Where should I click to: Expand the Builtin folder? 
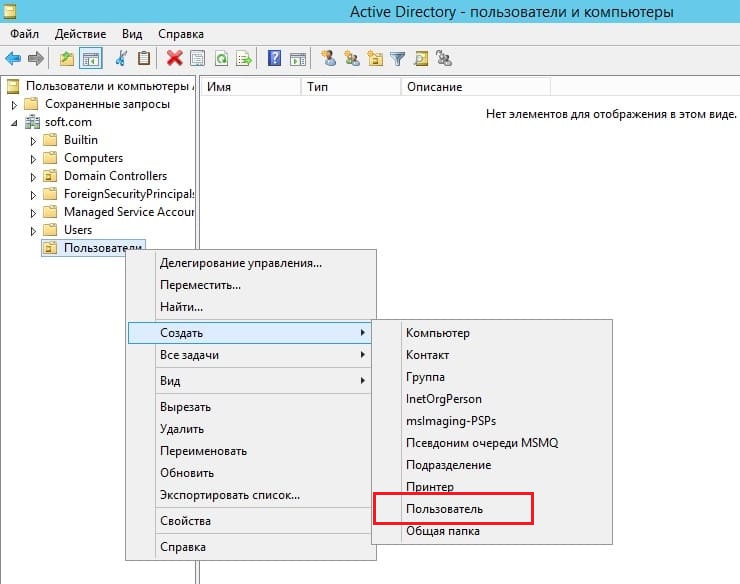(x=33, y=141)
